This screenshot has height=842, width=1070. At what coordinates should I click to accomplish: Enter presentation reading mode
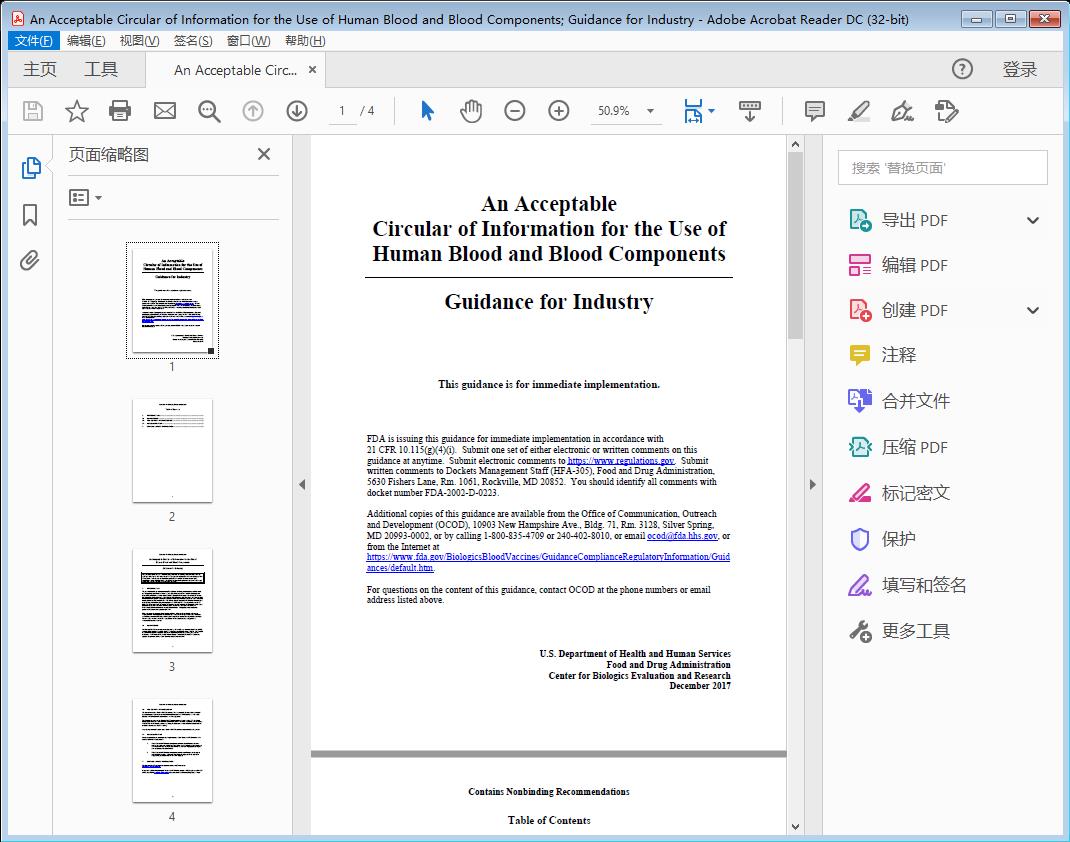point(750,111)
